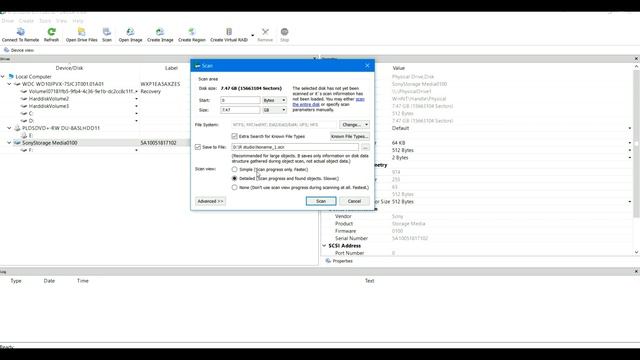
Task: Open dropdown arrow for Recovery volume row
Action: click(x=136, y=91)
